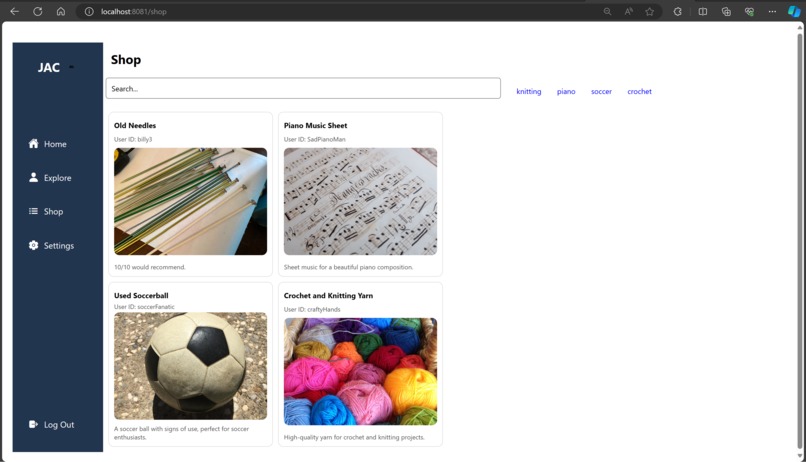Focus the shop Search field
This screenshot has height=462, width=806.
[303, 88]
